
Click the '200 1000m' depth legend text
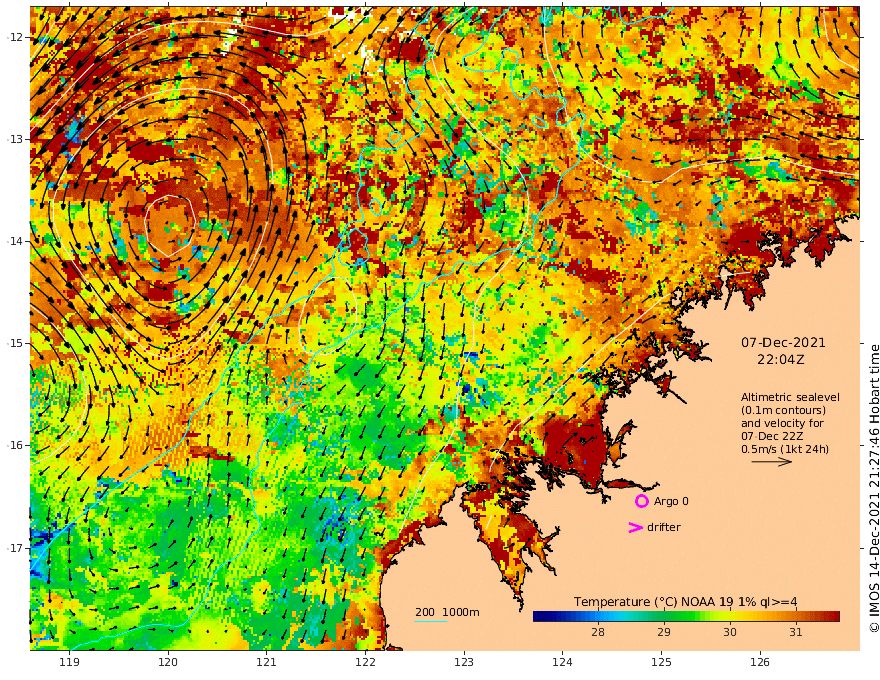(x=447, y=612)
